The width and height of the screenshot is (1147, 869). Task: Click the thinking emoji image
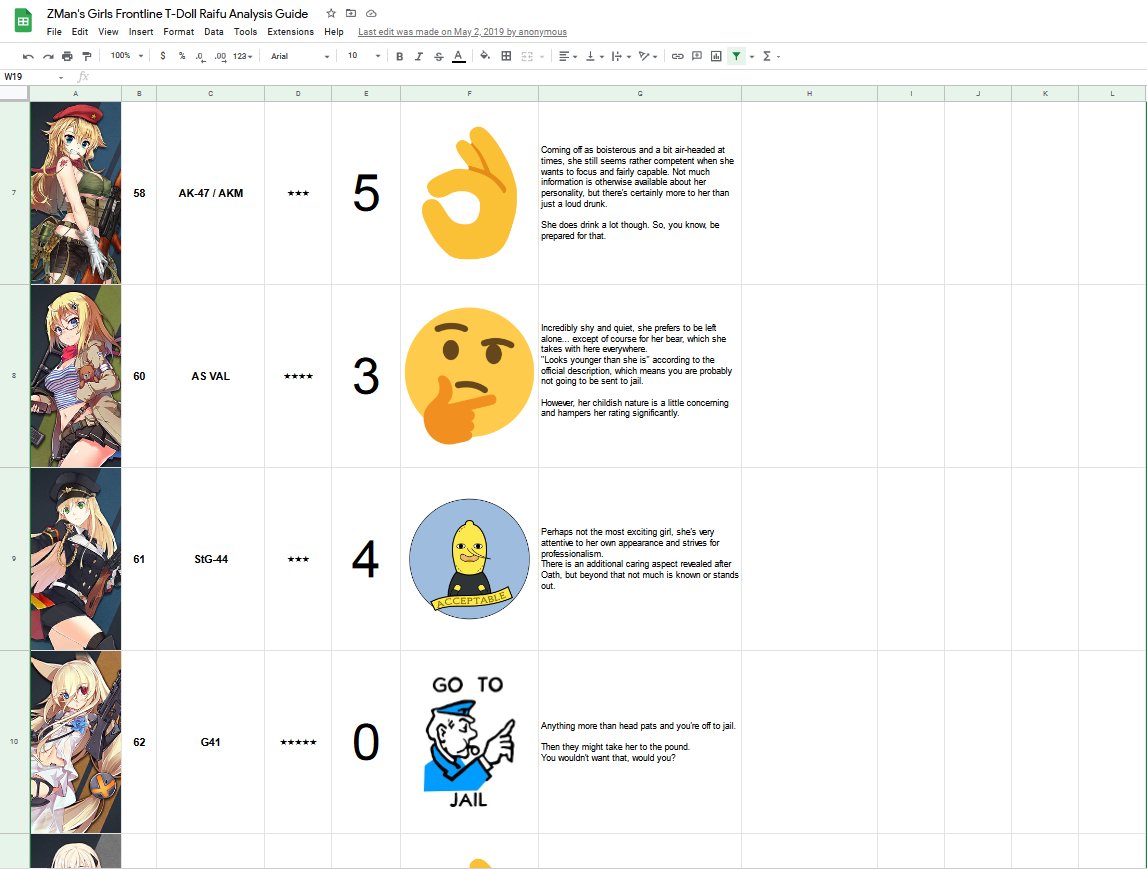(469, 376)
